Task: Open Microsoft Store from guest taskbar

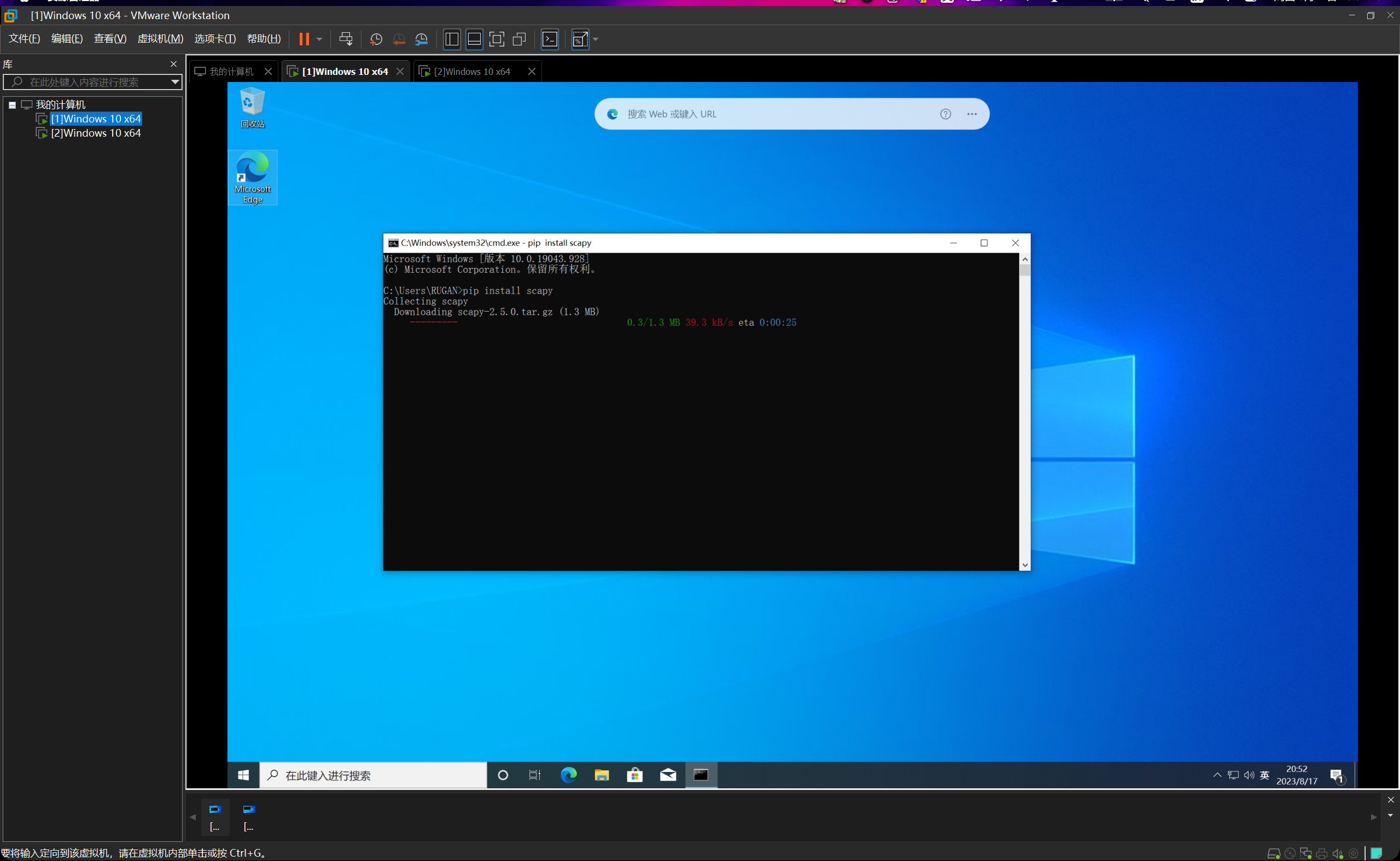Action: (634, 775)
